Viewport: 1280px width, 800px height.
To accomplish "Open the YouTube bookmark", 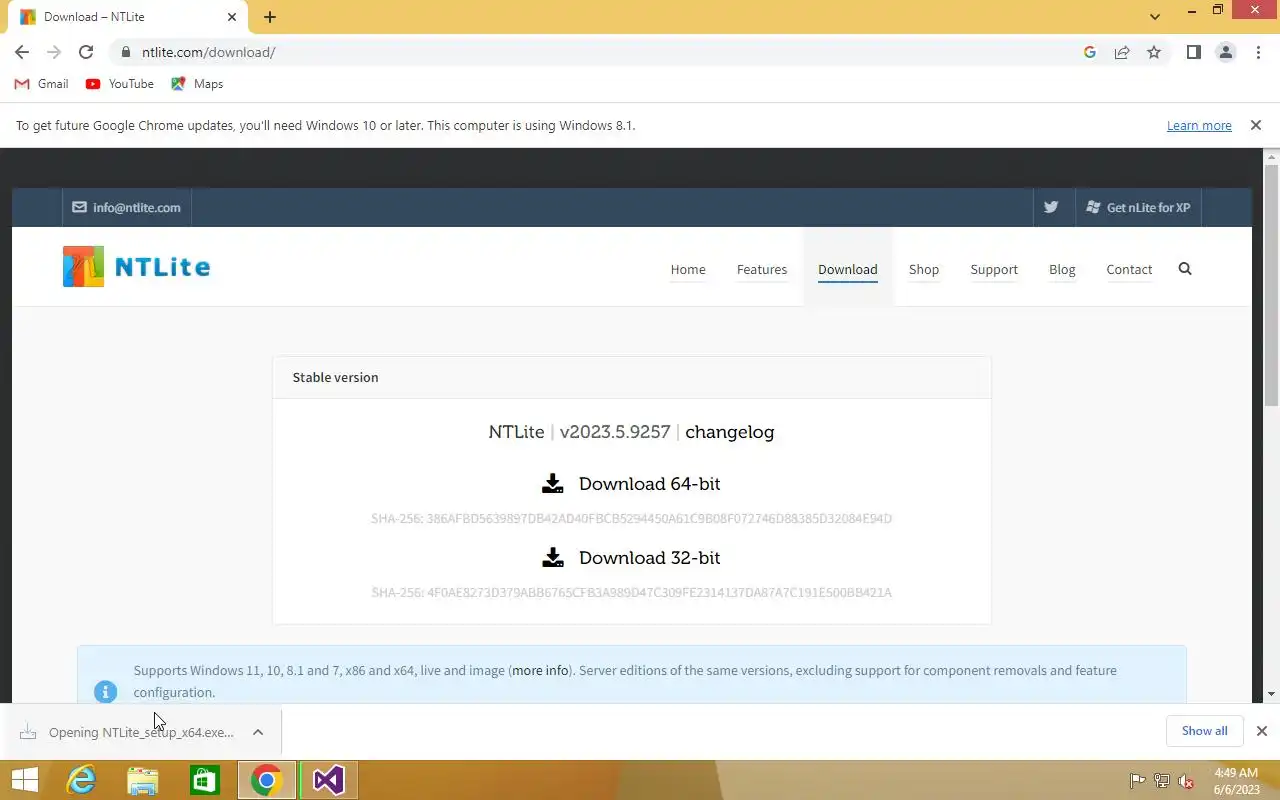I will point(120,84).
